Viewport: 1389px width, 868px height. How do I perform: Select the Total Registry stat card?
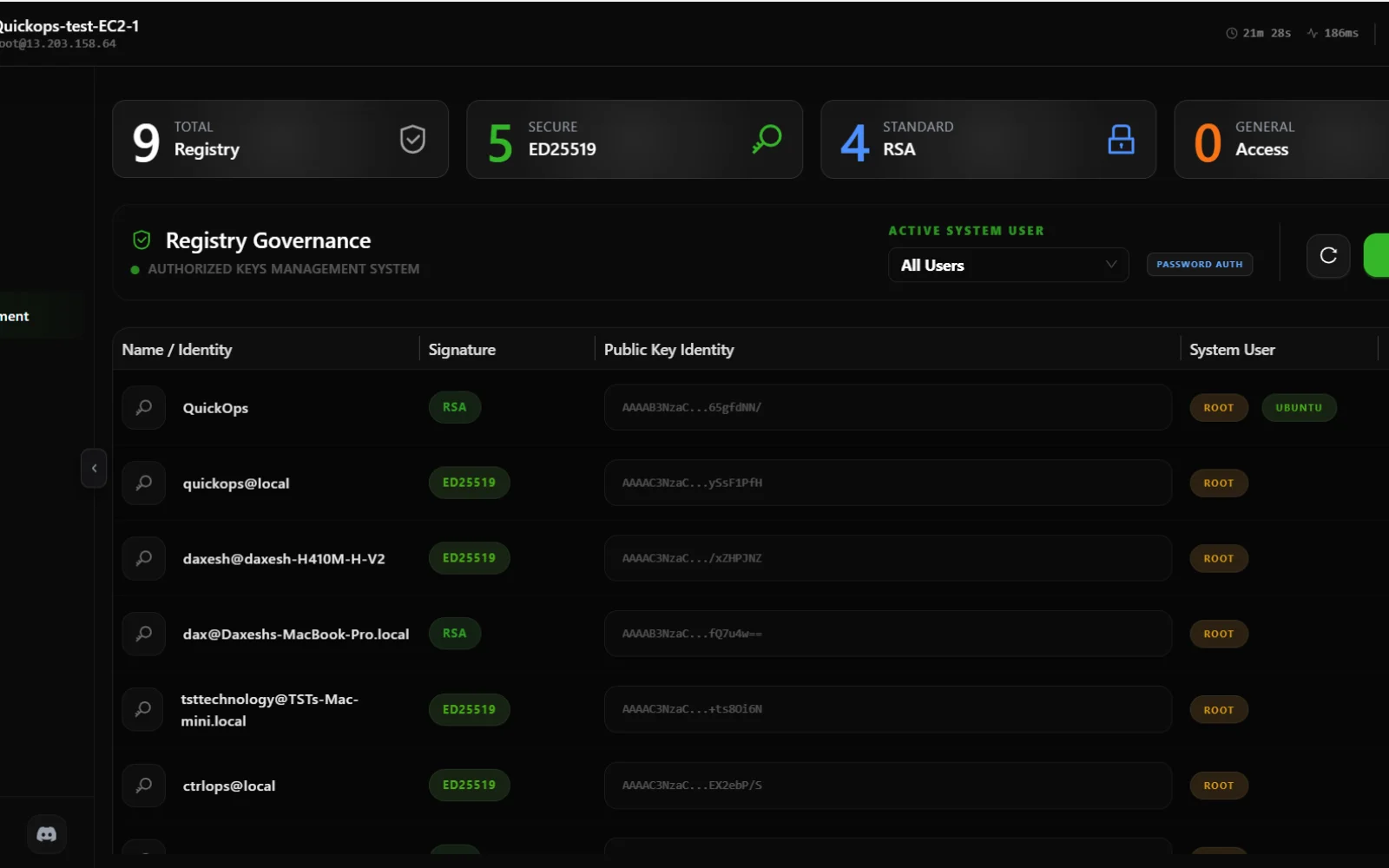pos(280,139)
